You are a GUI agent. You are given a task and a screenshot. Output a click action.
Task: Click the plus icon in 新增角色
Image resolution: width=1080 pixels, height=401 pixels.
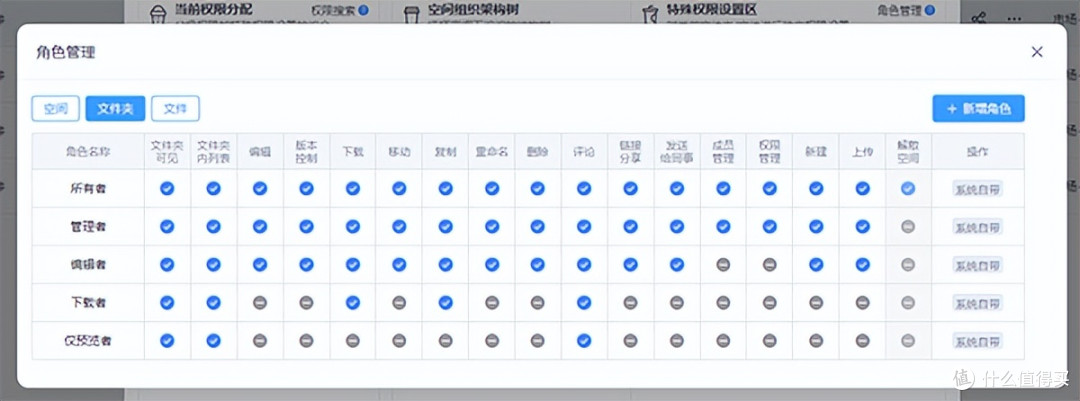tap(952, 109)
